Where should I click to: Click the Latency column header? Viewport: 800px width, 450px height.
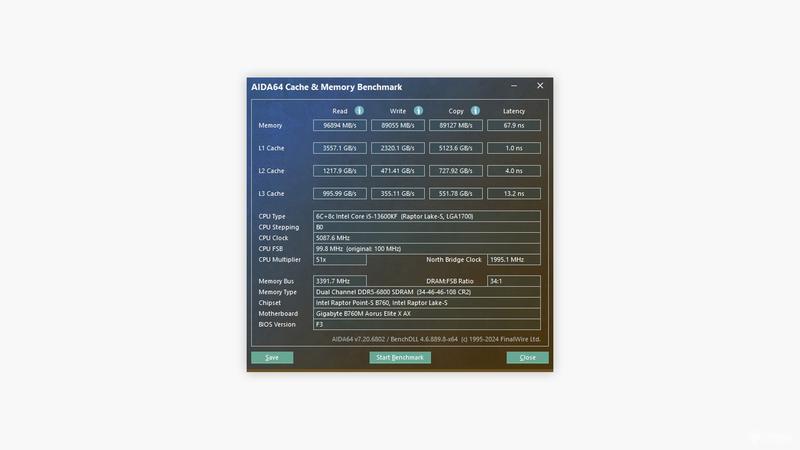coord(514,111)
